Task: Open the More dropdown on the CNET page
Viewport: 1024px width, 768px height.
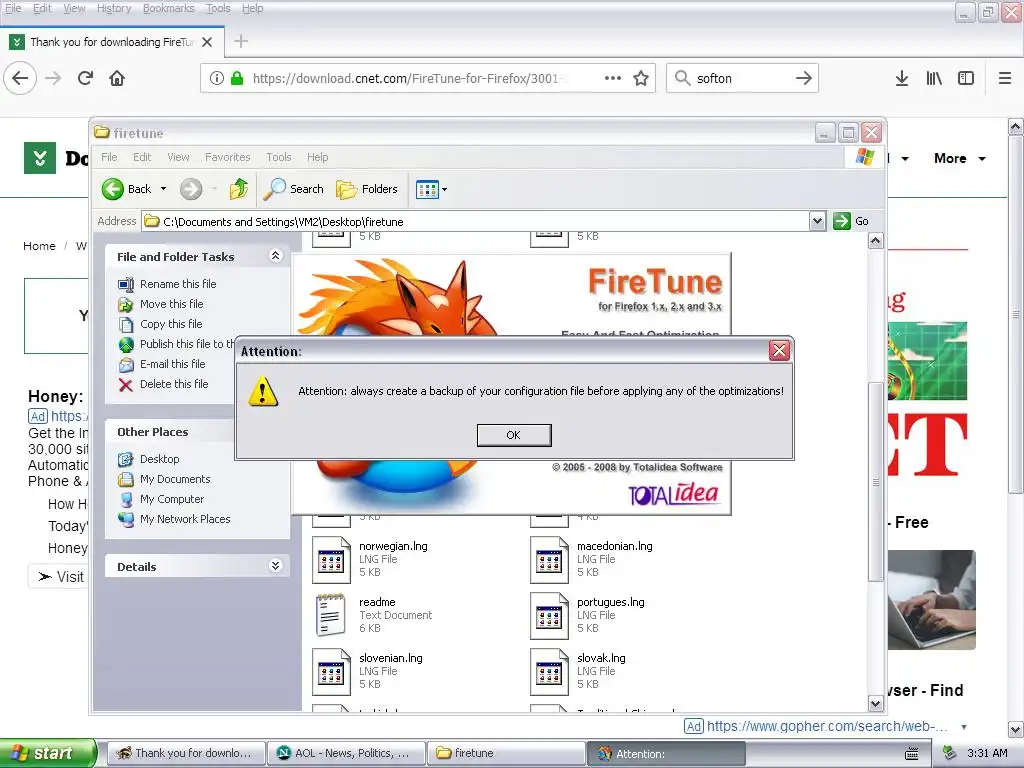Action: pos(959,158)
